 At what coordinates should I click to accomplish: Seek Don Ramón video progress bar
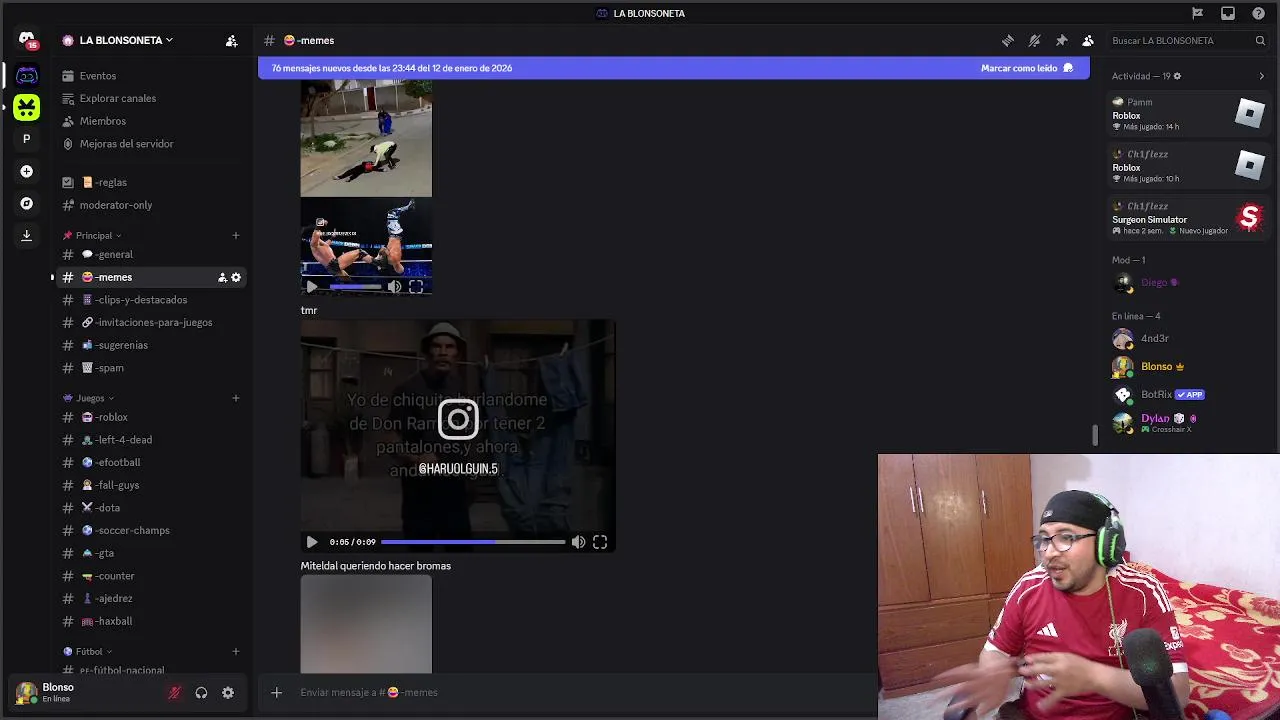pos(473,542)
